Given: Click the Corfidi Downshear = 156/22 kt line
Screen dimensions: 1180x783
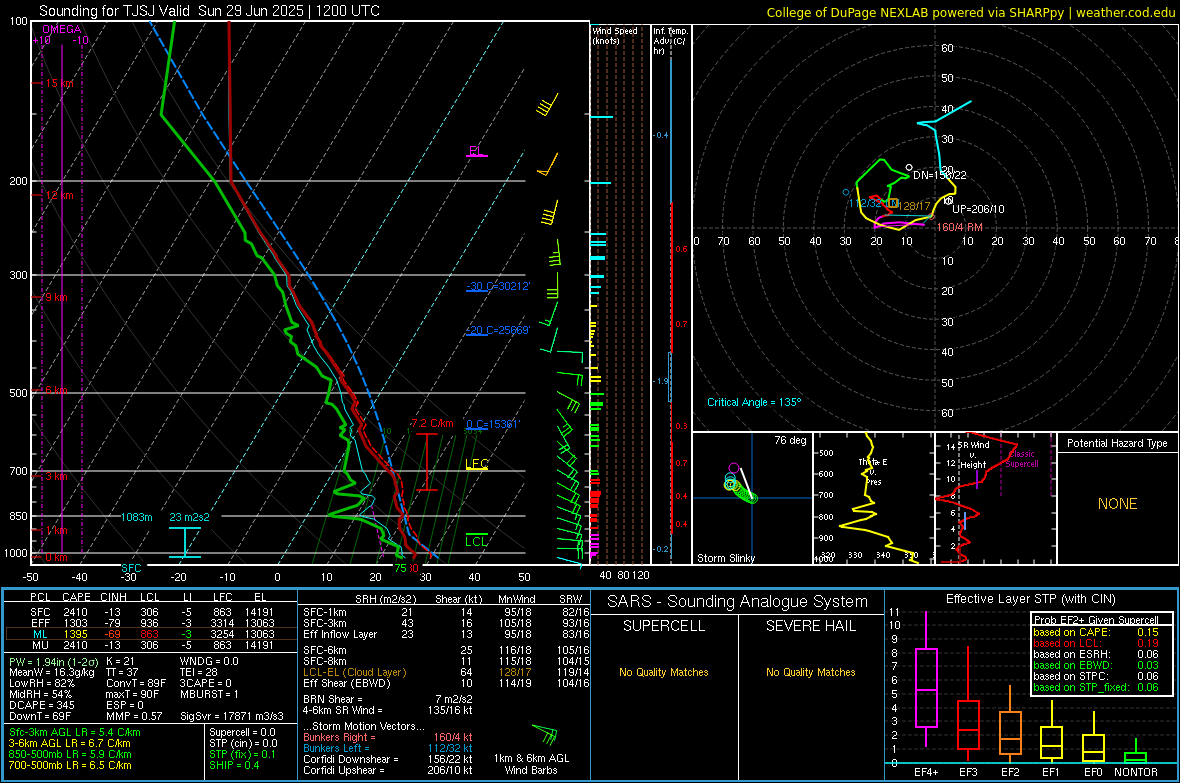Looking at the screenshot, I should 388,759.
